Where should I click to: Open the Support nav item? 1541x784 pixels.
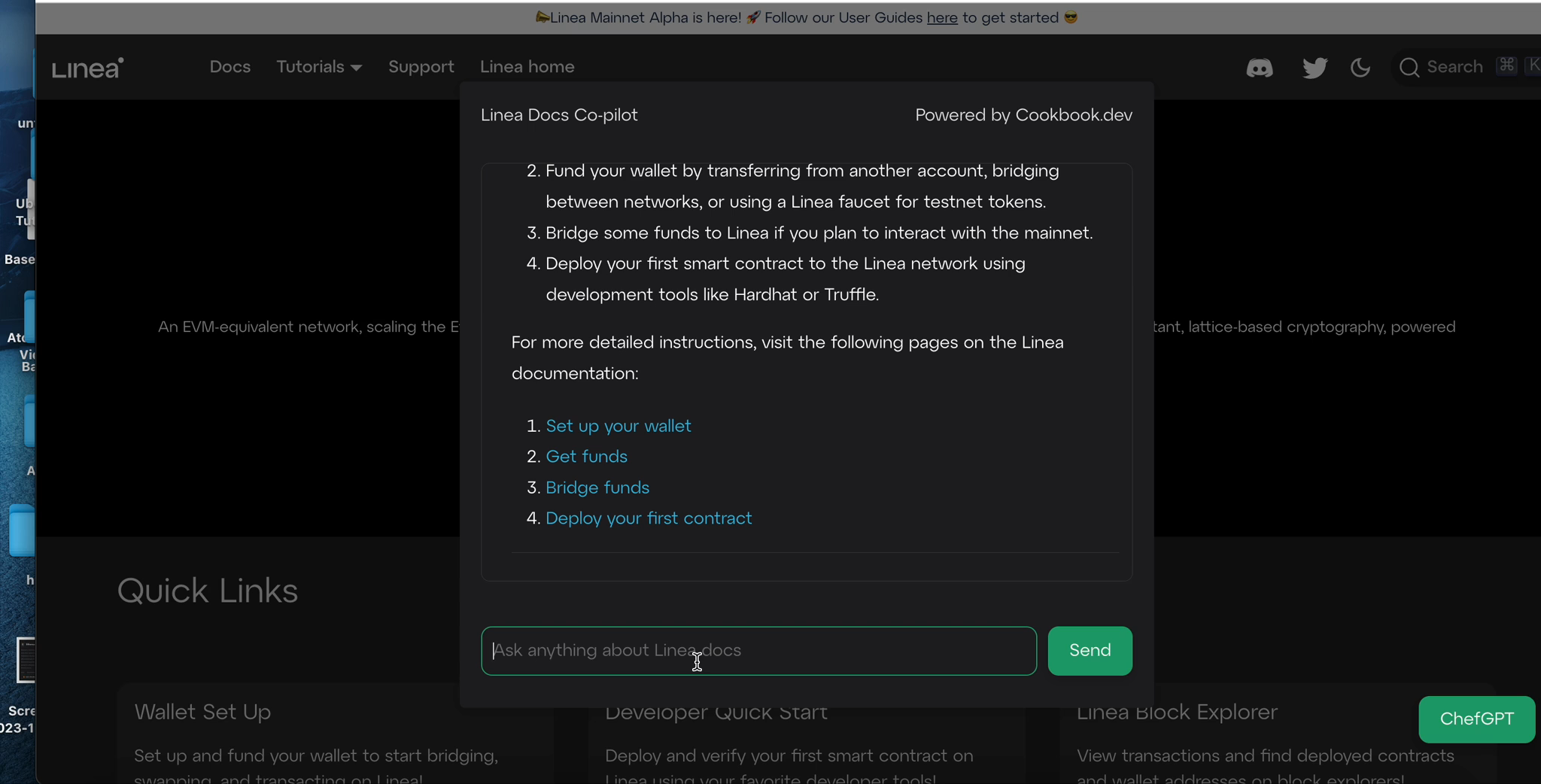(x=421, y=67)
